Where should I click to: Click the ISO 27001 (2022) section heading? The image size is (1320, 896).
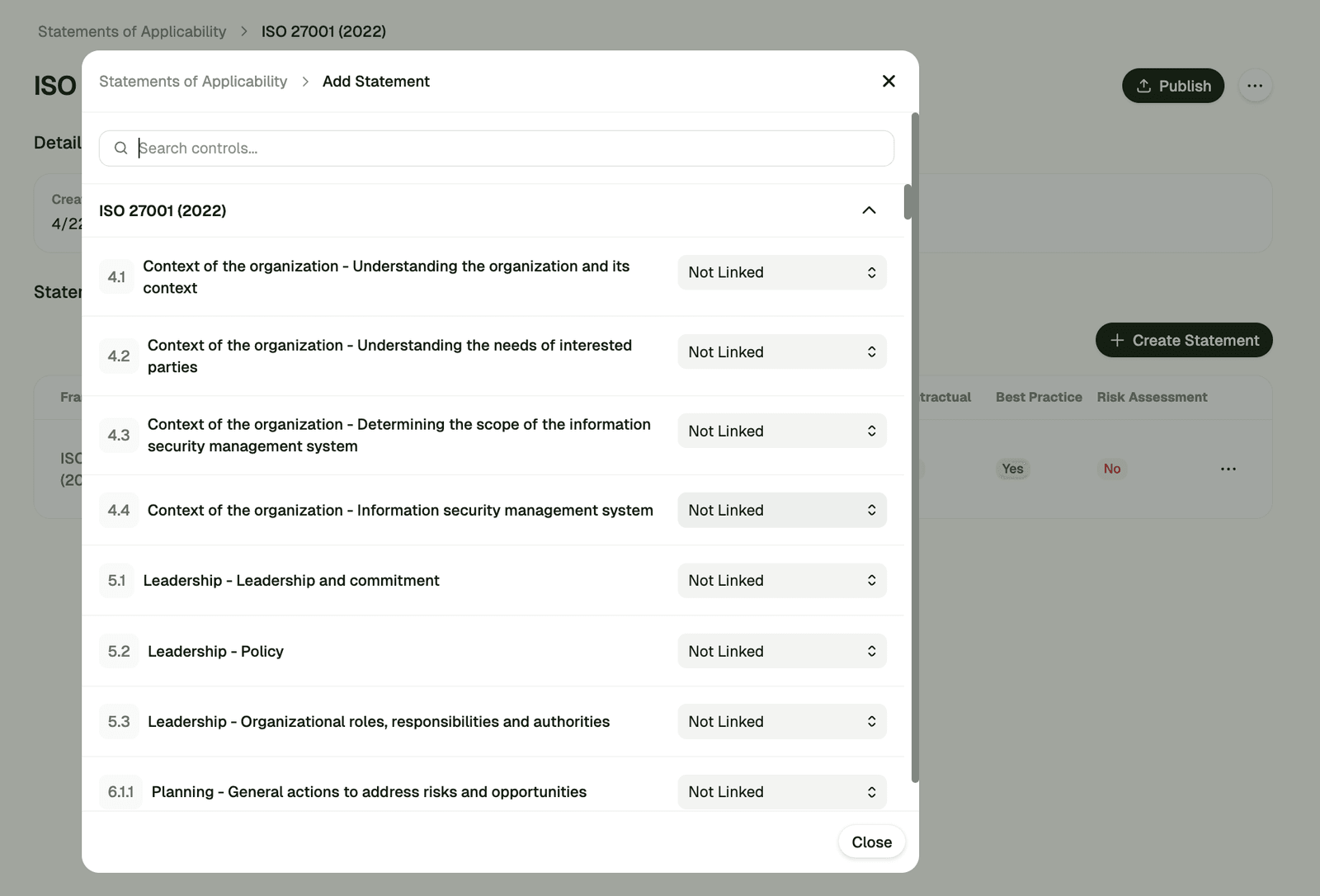click(x=163, y=210)
